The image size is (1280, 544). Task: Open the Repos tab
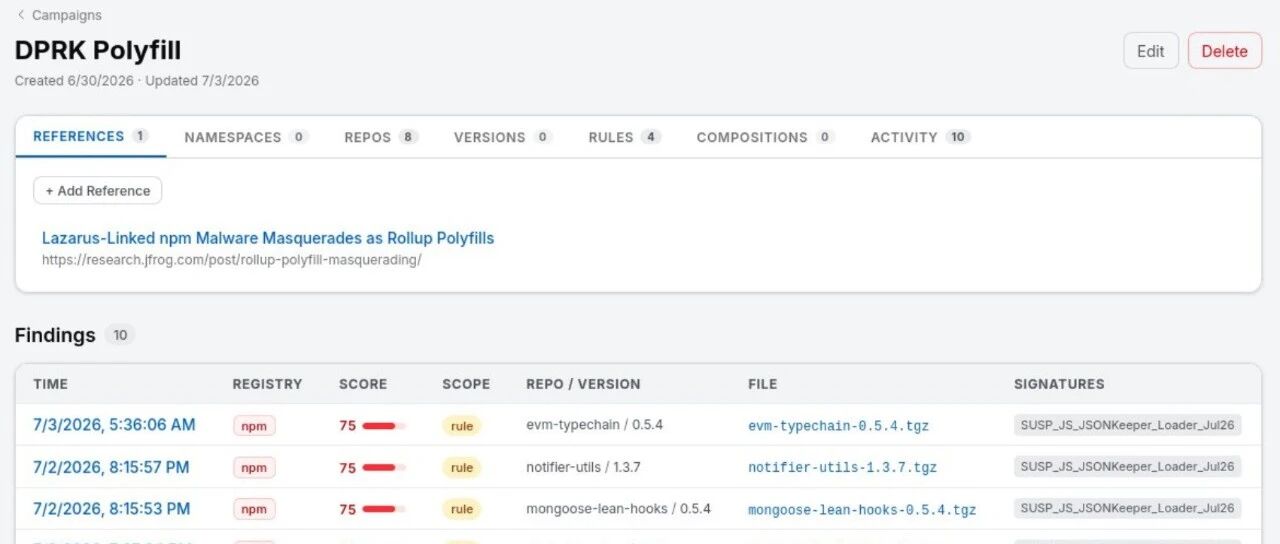click(381, 137)
